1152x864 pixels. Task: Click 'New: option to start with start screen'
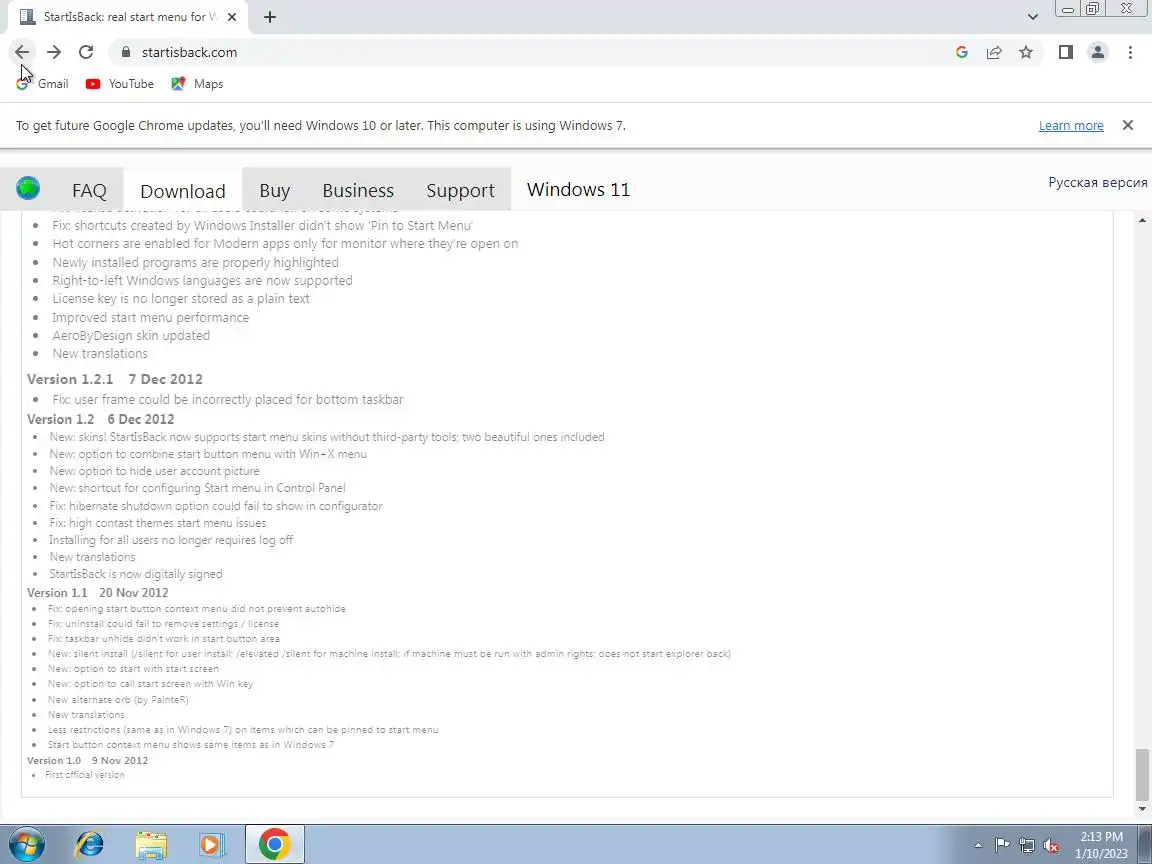[133, 669]
